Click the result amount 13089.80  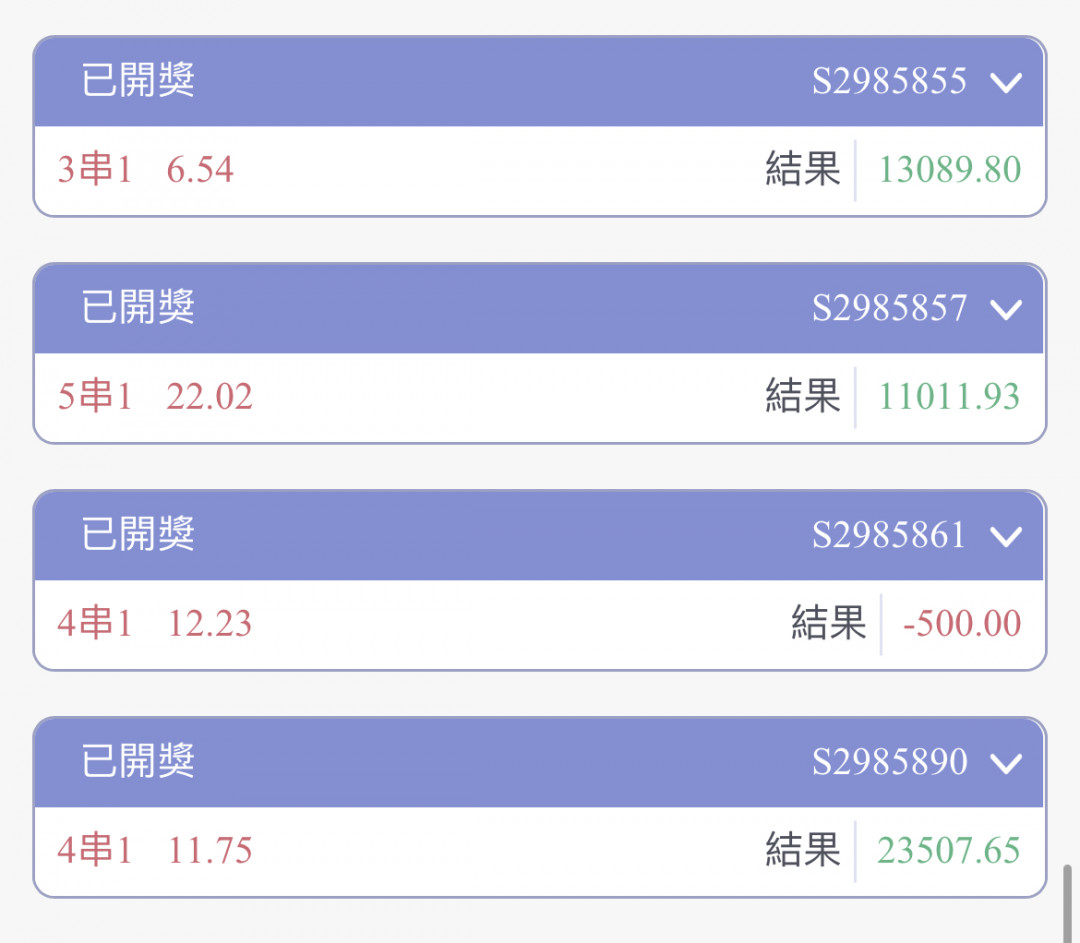(x=950, y=169)
